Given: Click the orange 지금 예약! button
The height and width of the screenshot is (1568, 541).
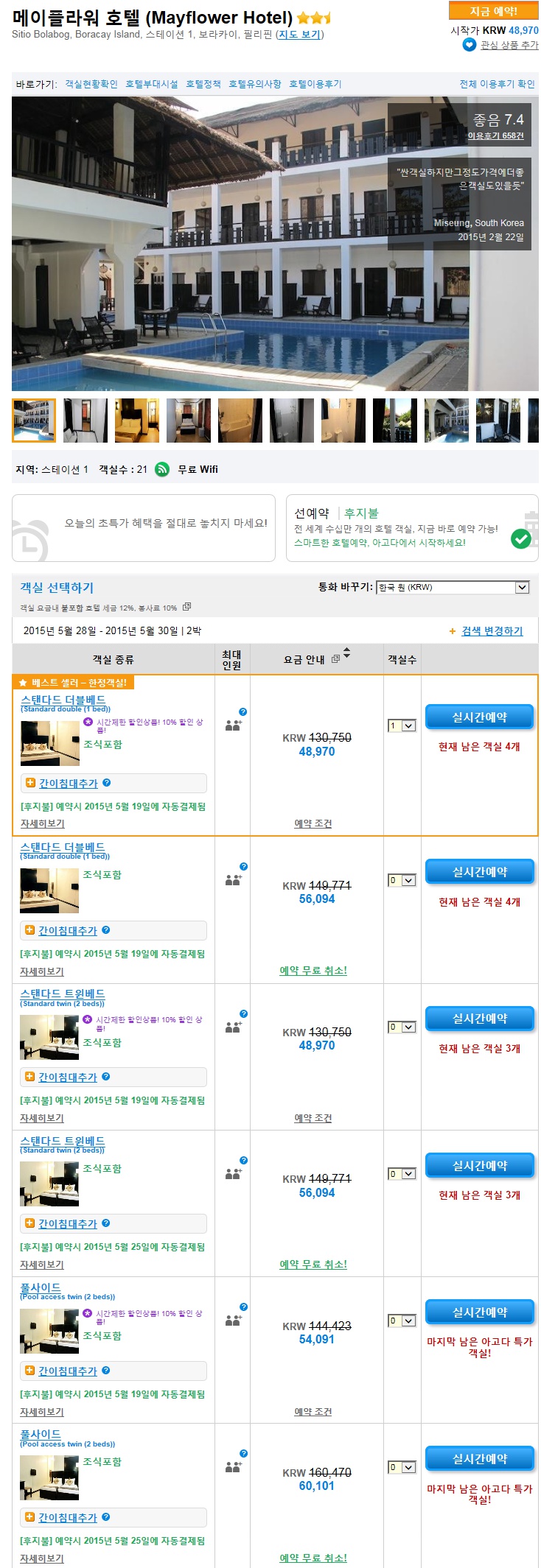Looking at the screenshot, I should (493, 11).
